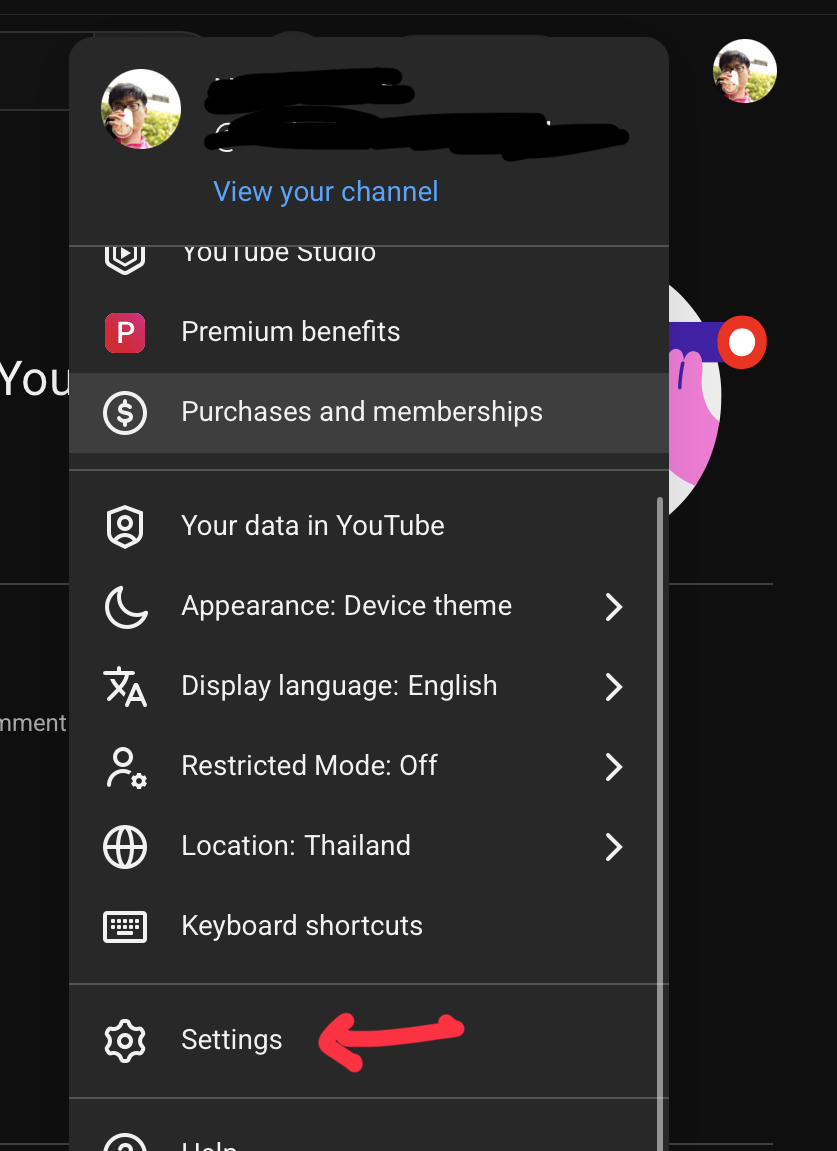
Task: Click the globe Location icon
Action: tap(125, 847)
